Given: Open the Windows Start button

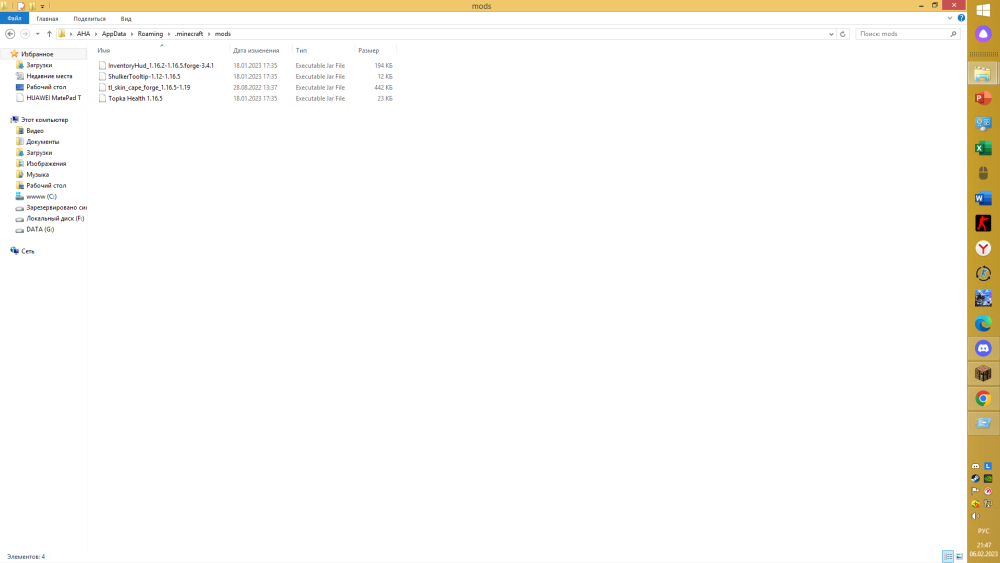Looking at the screenshot, I should click(x=983, y=10).
